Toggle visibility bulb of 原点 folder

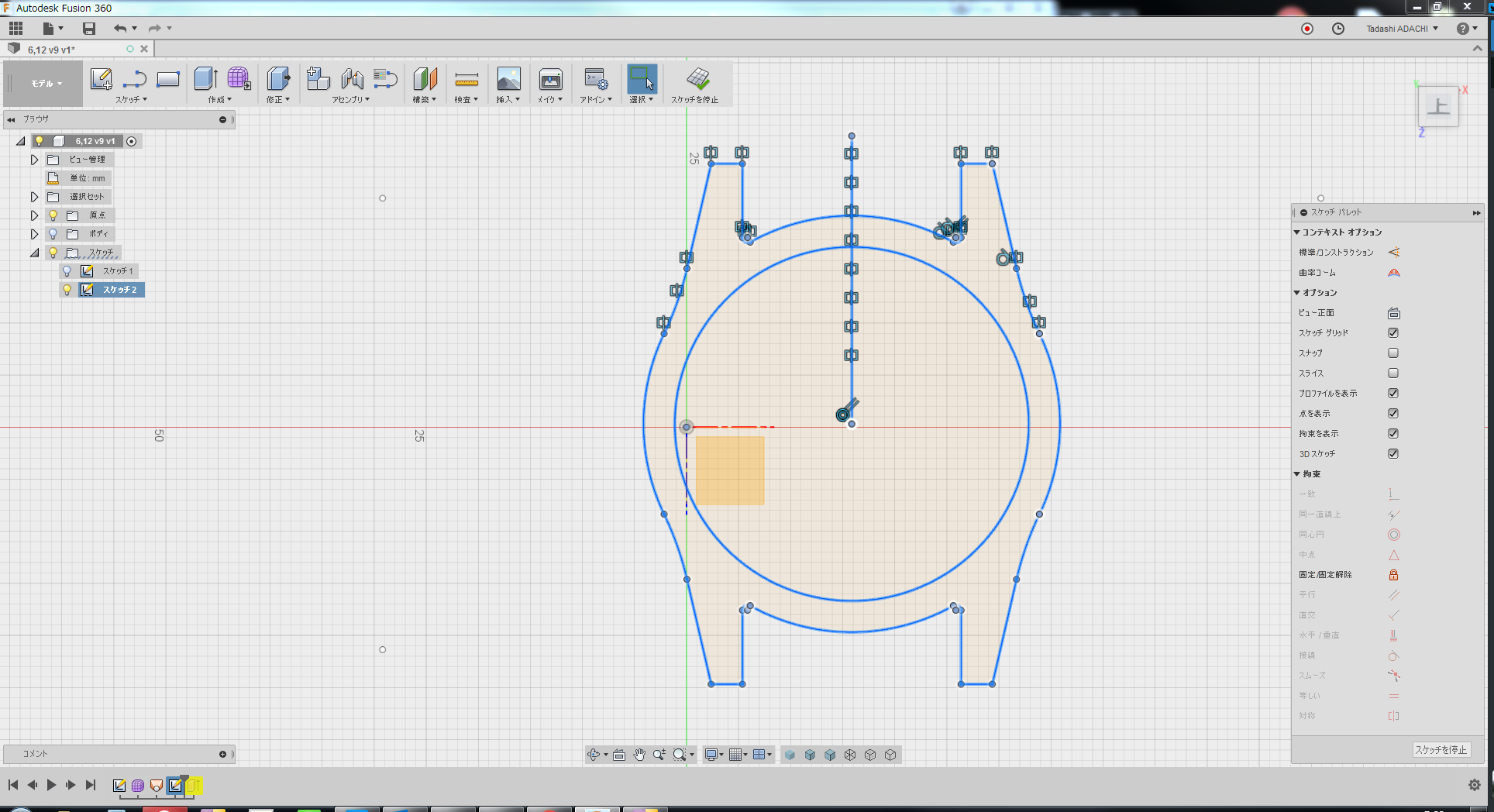click(x=53, y=215)
